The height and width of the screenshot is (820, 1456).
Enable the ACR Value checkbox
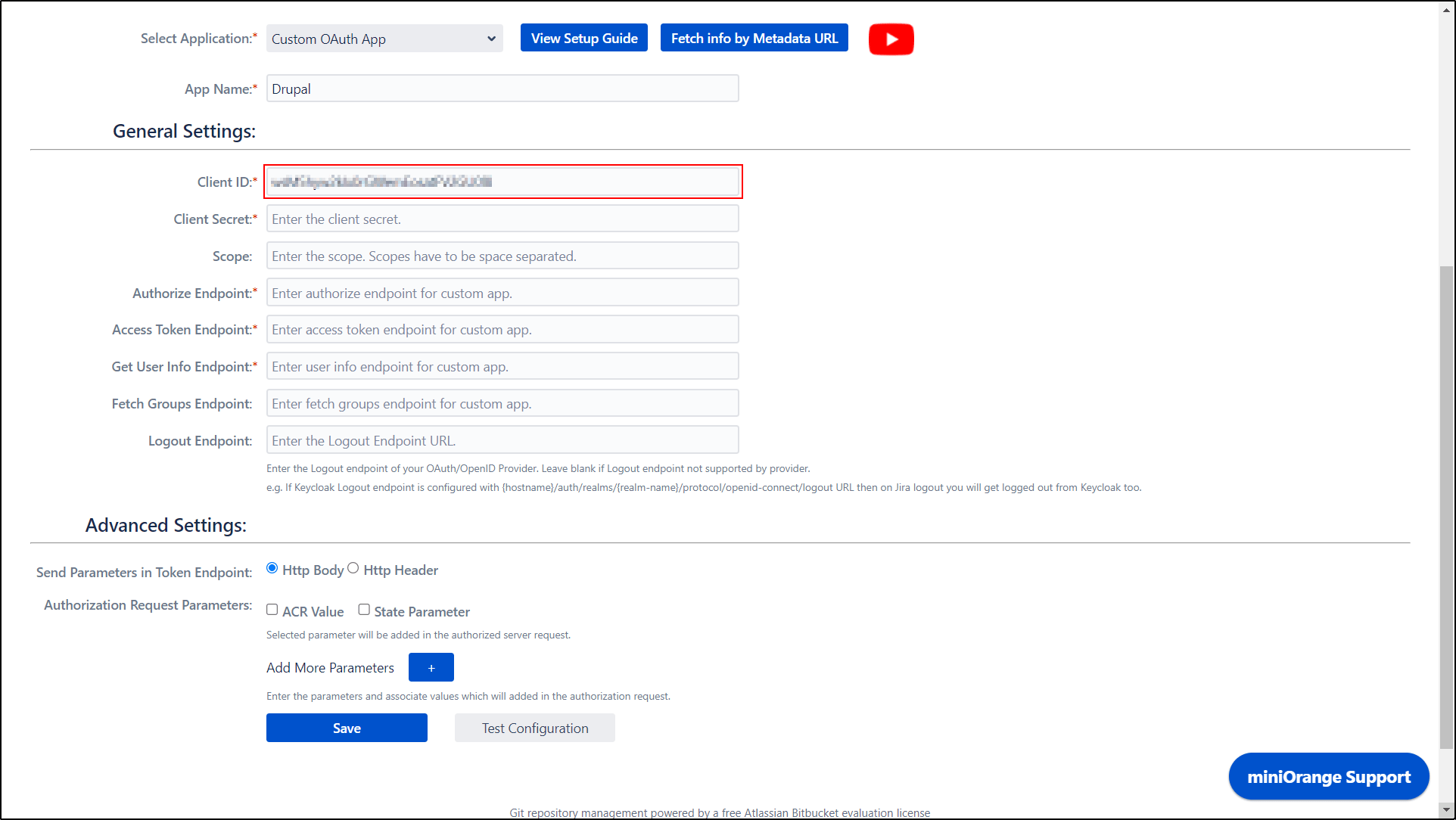[272, 609]
